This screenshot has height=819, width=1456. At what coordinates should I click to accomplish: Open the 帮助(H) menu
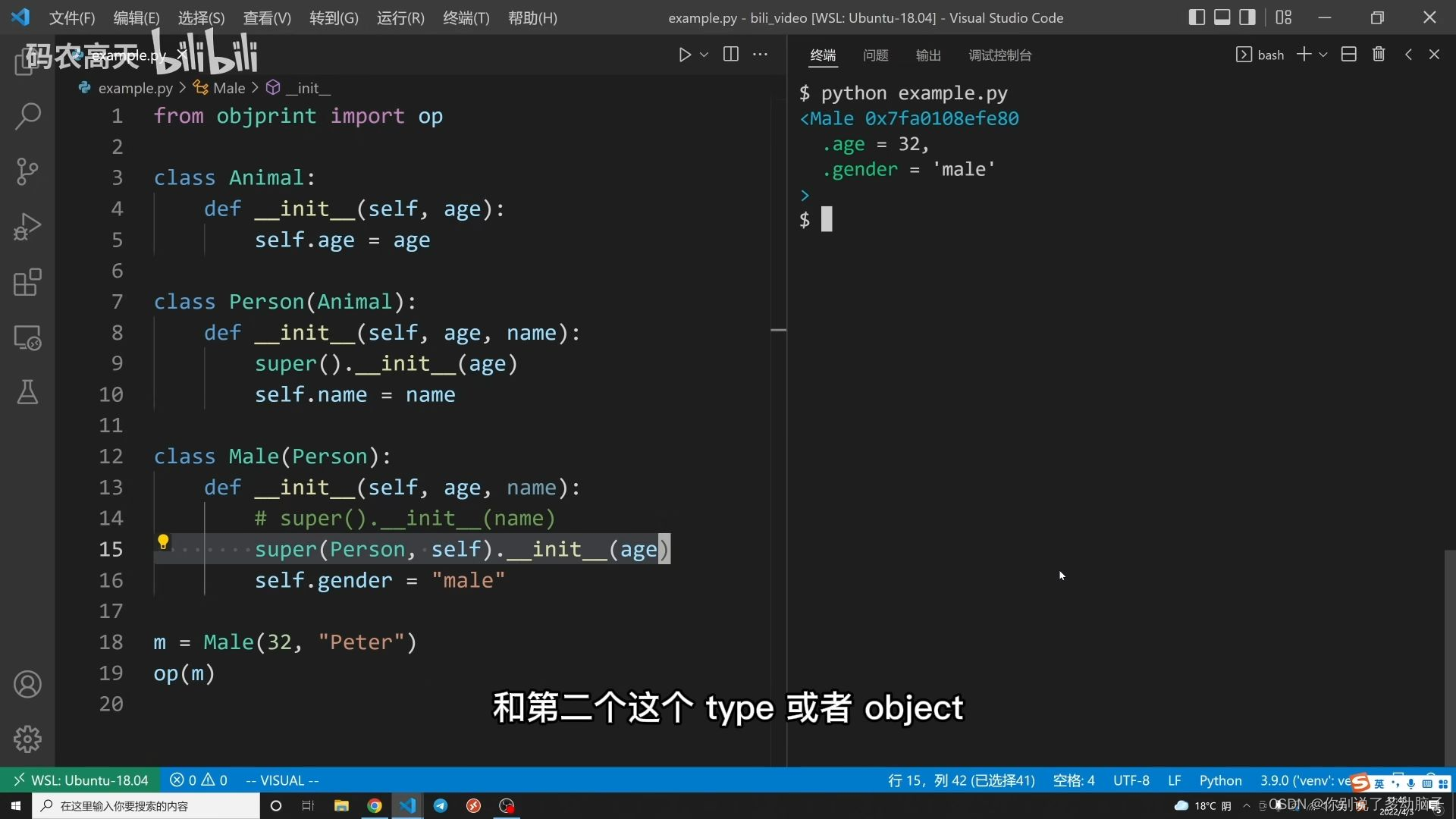[x=532, y=17]
